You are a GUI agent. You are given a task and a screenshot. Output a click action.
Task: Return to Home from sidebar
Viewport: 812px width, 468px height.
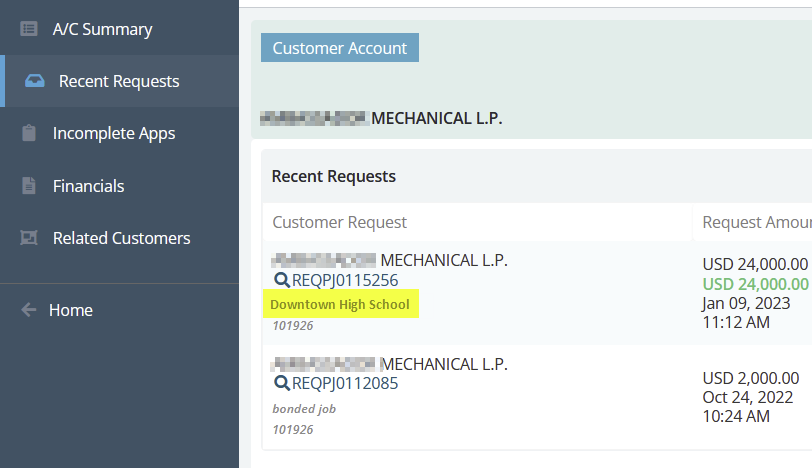(x=120, y=310)
